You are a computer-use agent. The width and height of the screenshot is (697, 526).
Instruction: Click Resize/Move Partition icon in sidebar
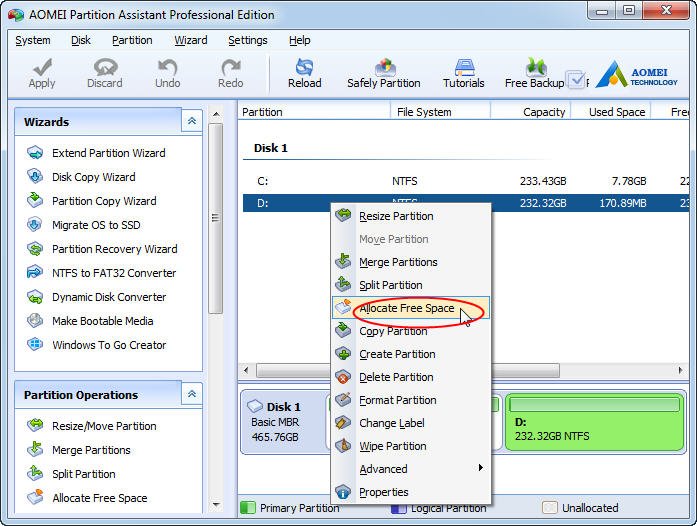(35, 426)
